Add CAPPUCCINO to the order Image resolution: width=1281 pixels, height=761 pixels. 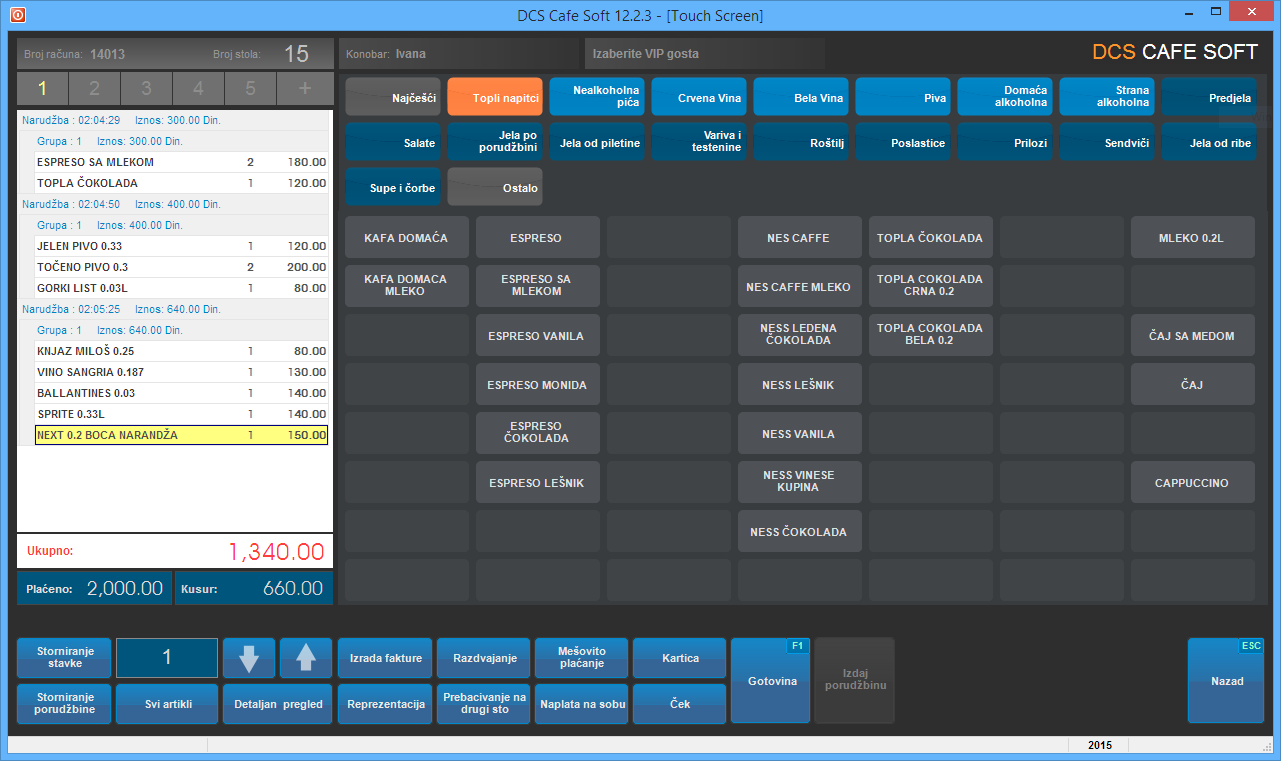point(1192,483)
